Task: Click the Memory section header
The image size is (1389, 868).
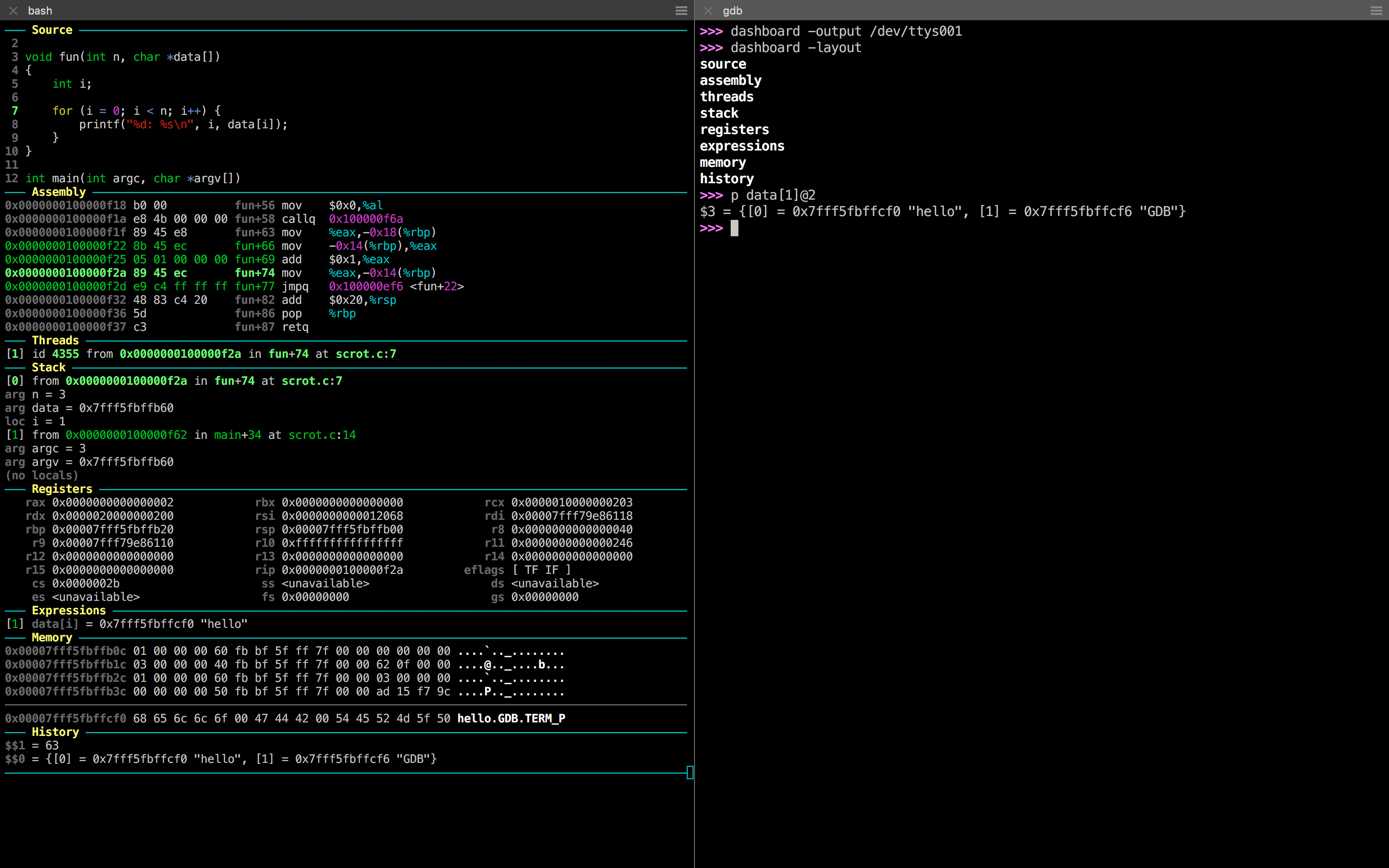Action: 52,637
